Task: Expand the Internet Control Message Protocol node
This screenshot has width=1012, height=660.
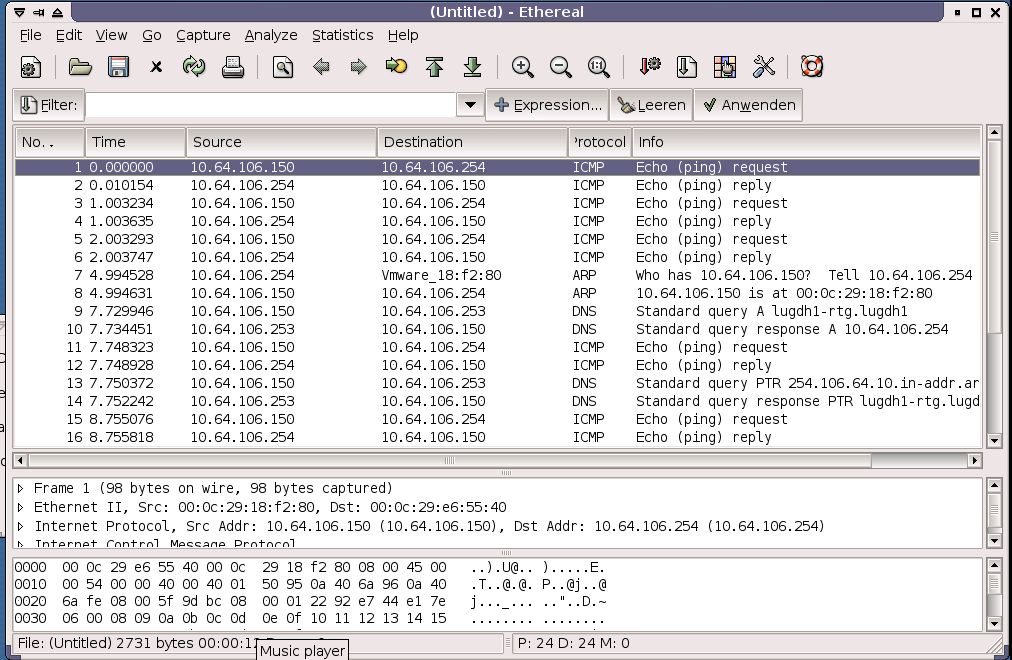Action: coord(21,544)
